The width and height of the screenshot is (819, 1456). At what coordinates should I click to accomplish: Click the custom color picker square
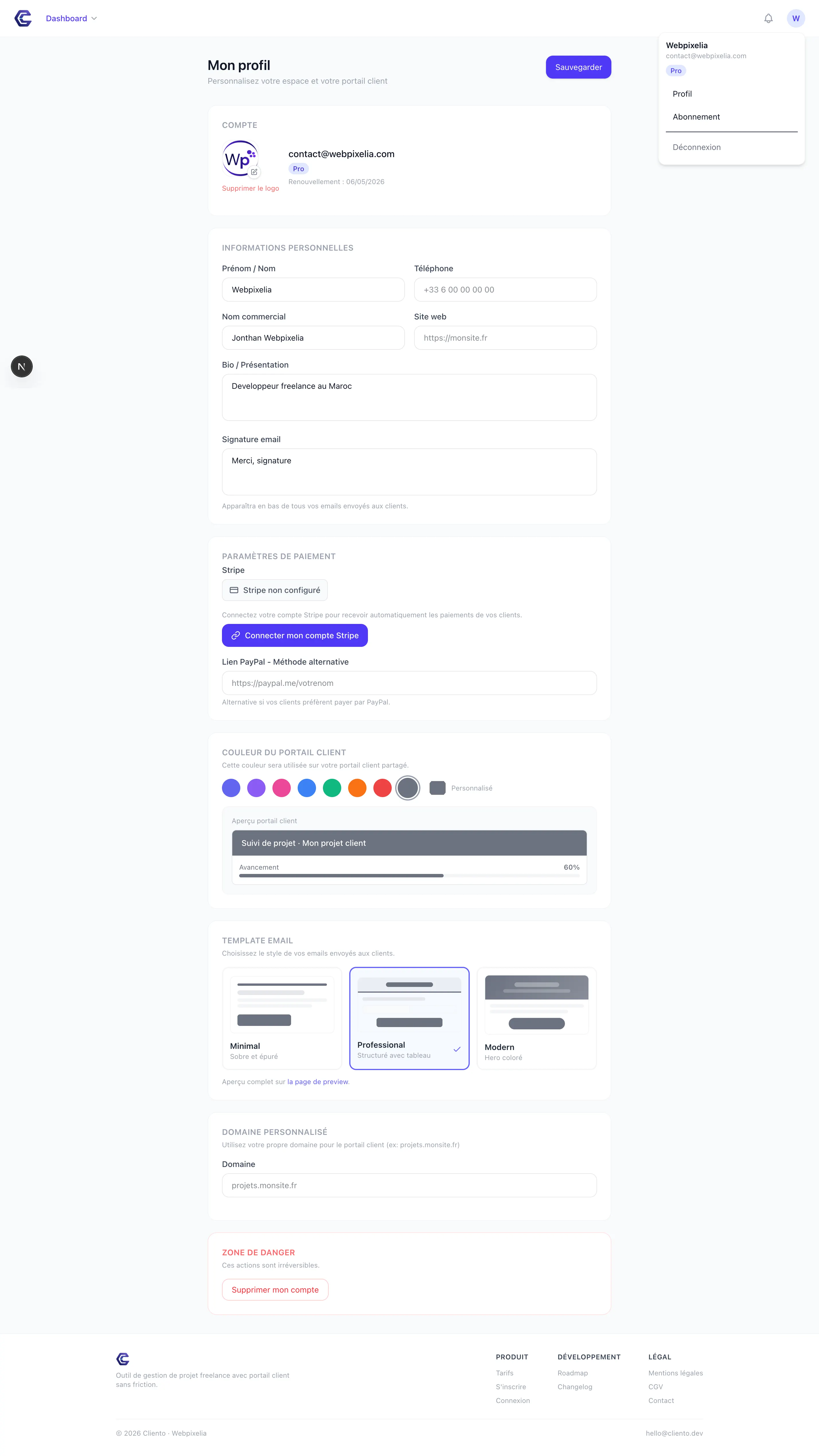coord(437,788)
